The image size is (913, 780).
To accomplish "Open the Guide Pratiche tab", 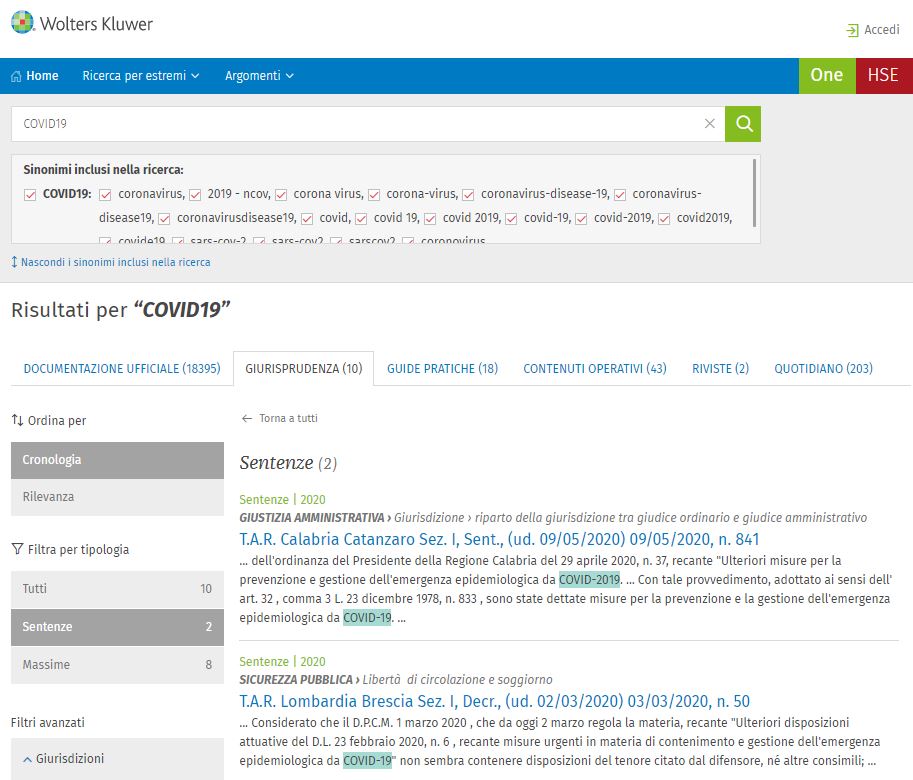I will pos(442,369).
